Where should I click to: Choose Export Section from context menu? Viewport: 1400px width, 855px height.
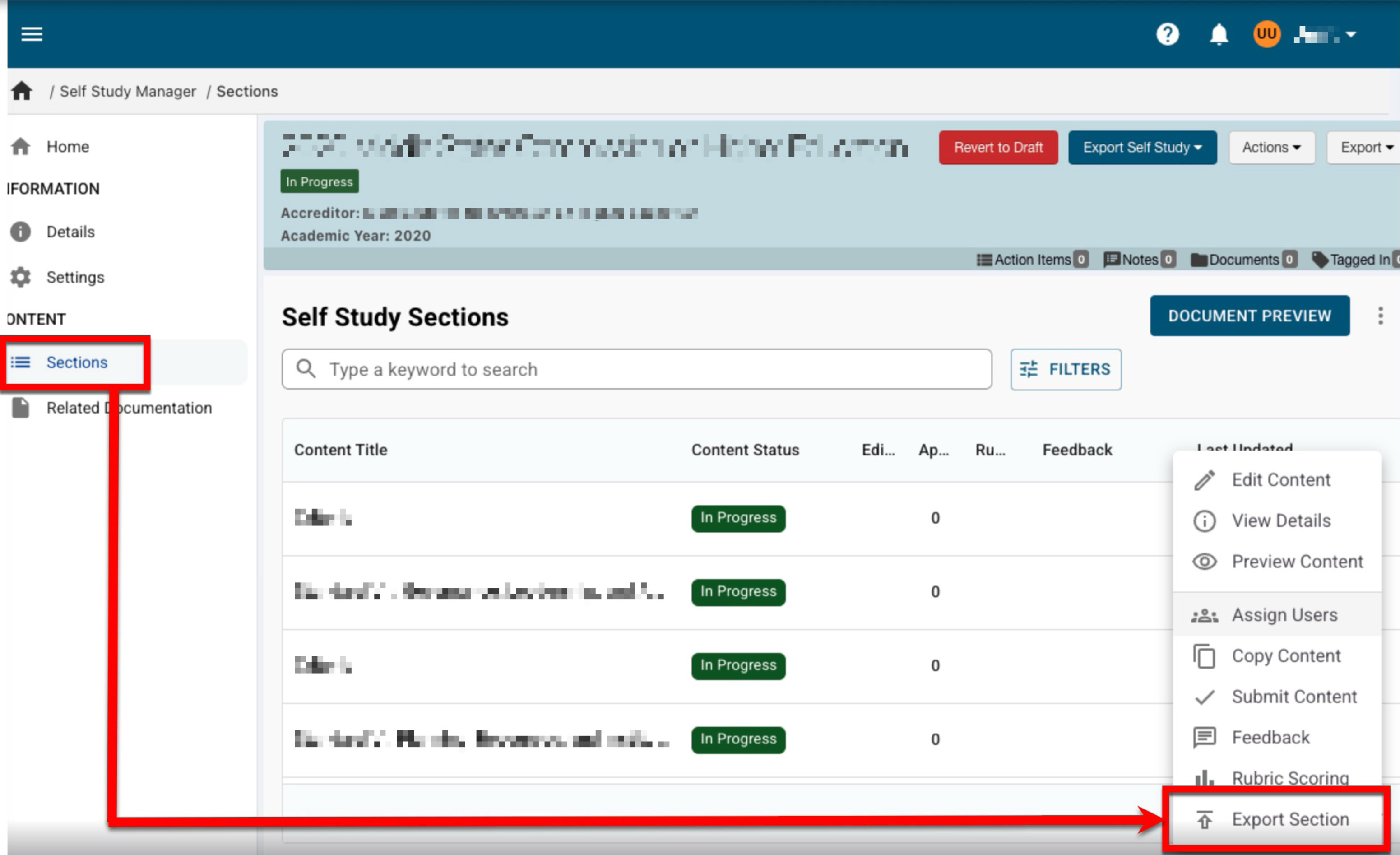(1290, 819)
